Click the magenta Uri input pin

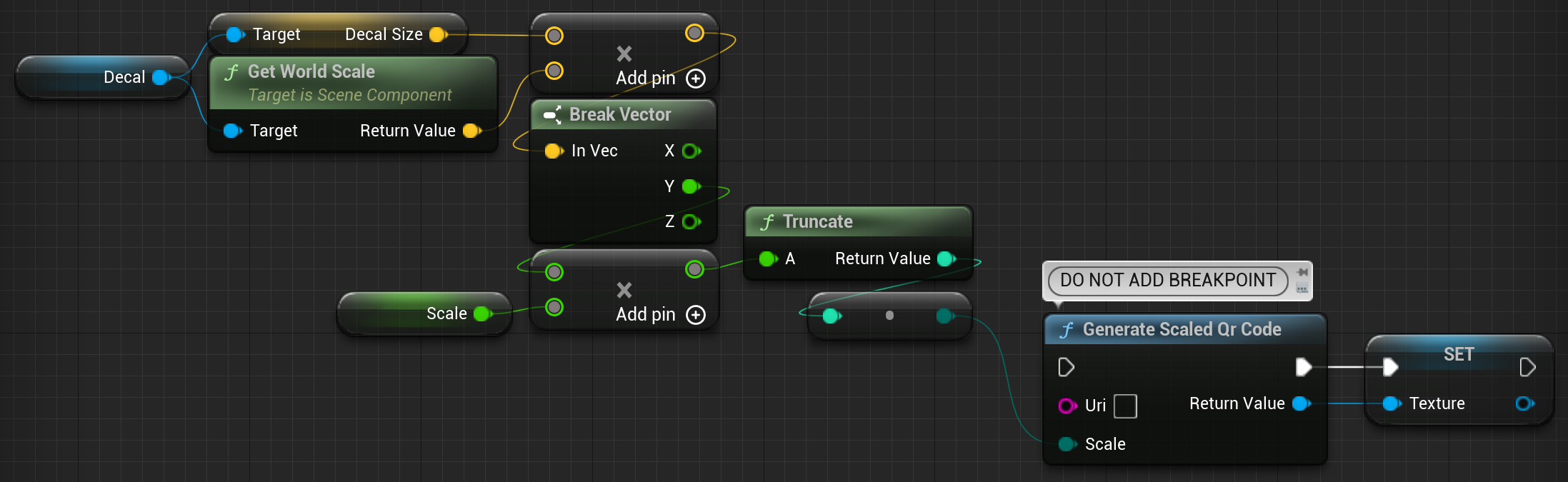click(1067, 406)
